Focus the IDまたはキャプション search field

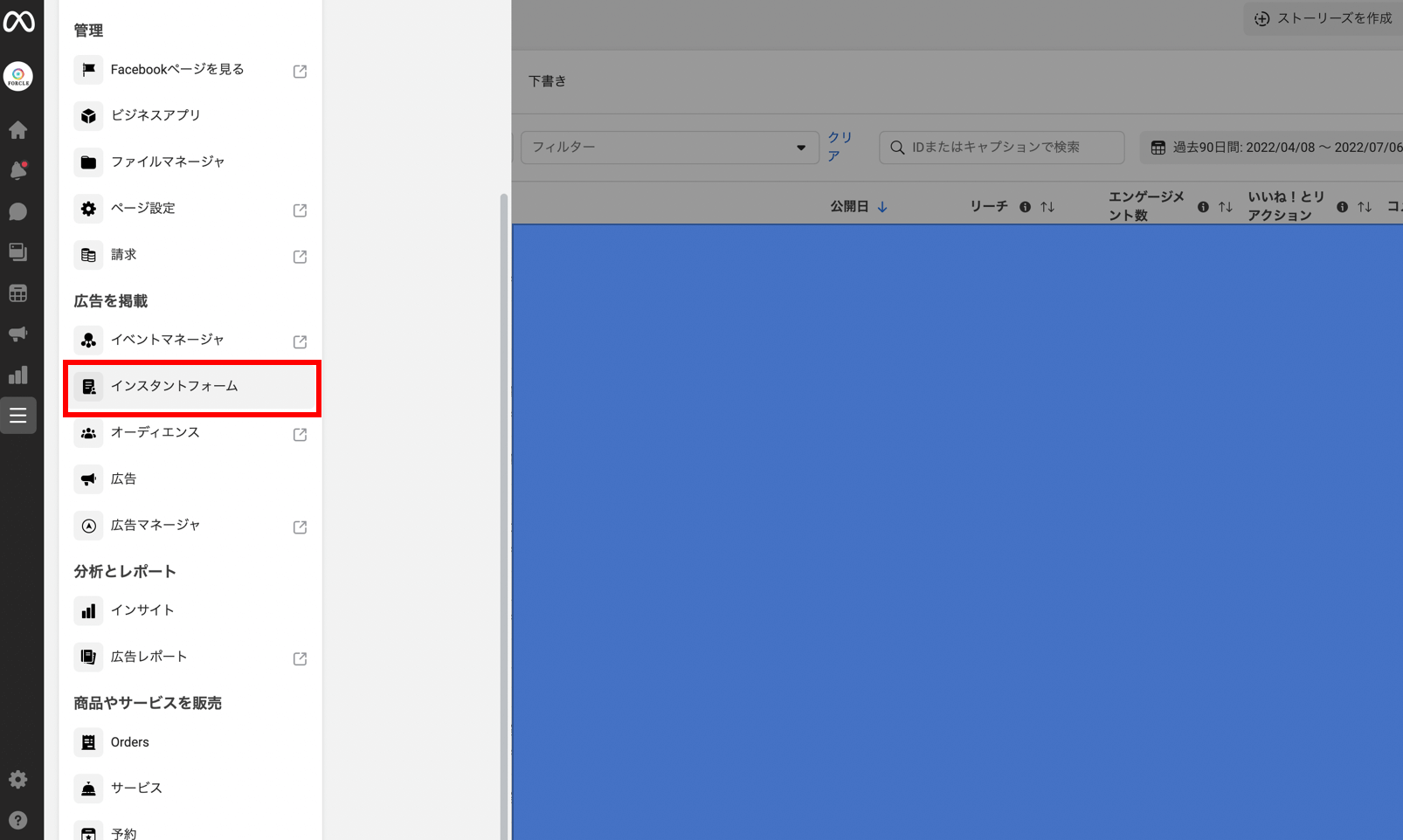point(1002,148)
